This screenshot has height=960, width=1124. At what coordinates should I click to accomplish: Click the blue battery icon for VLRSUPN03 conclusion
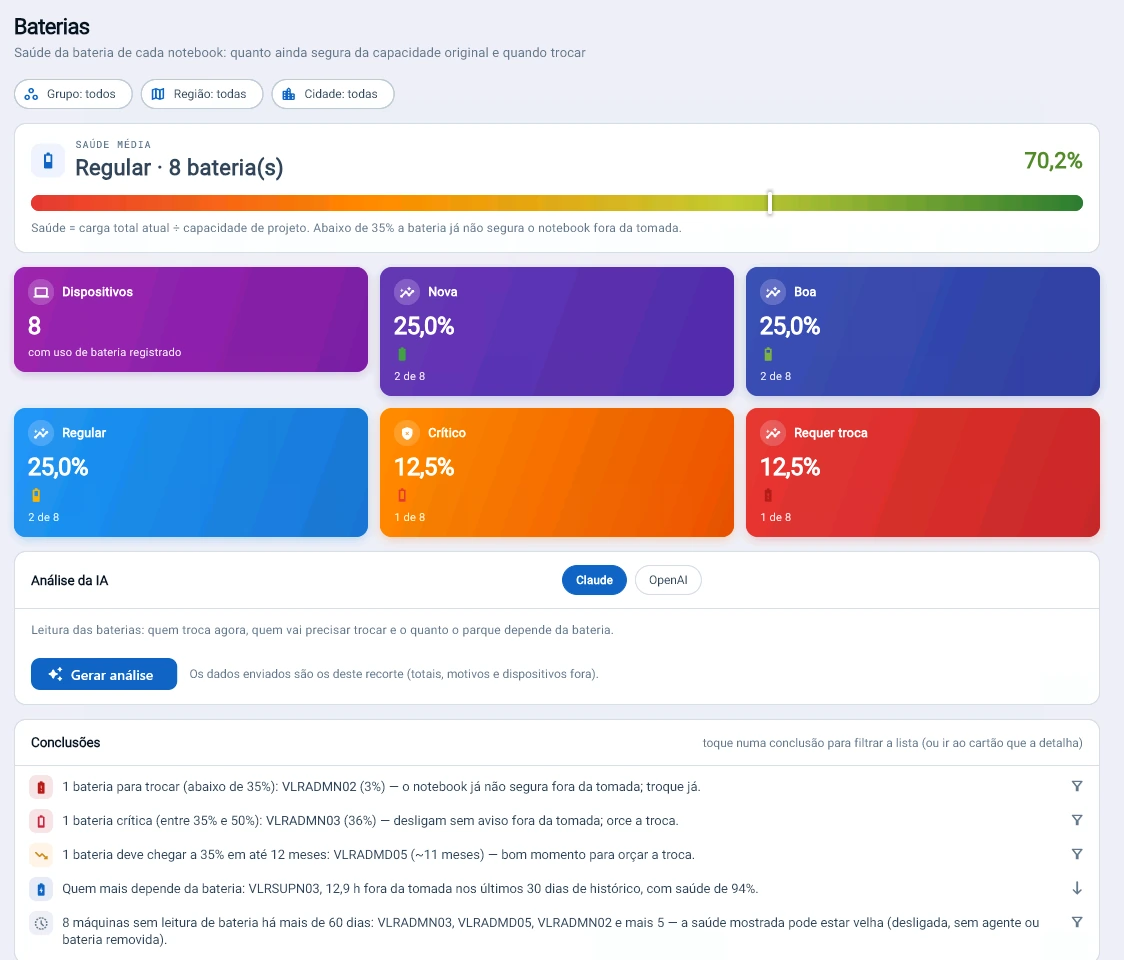[41, 889]
